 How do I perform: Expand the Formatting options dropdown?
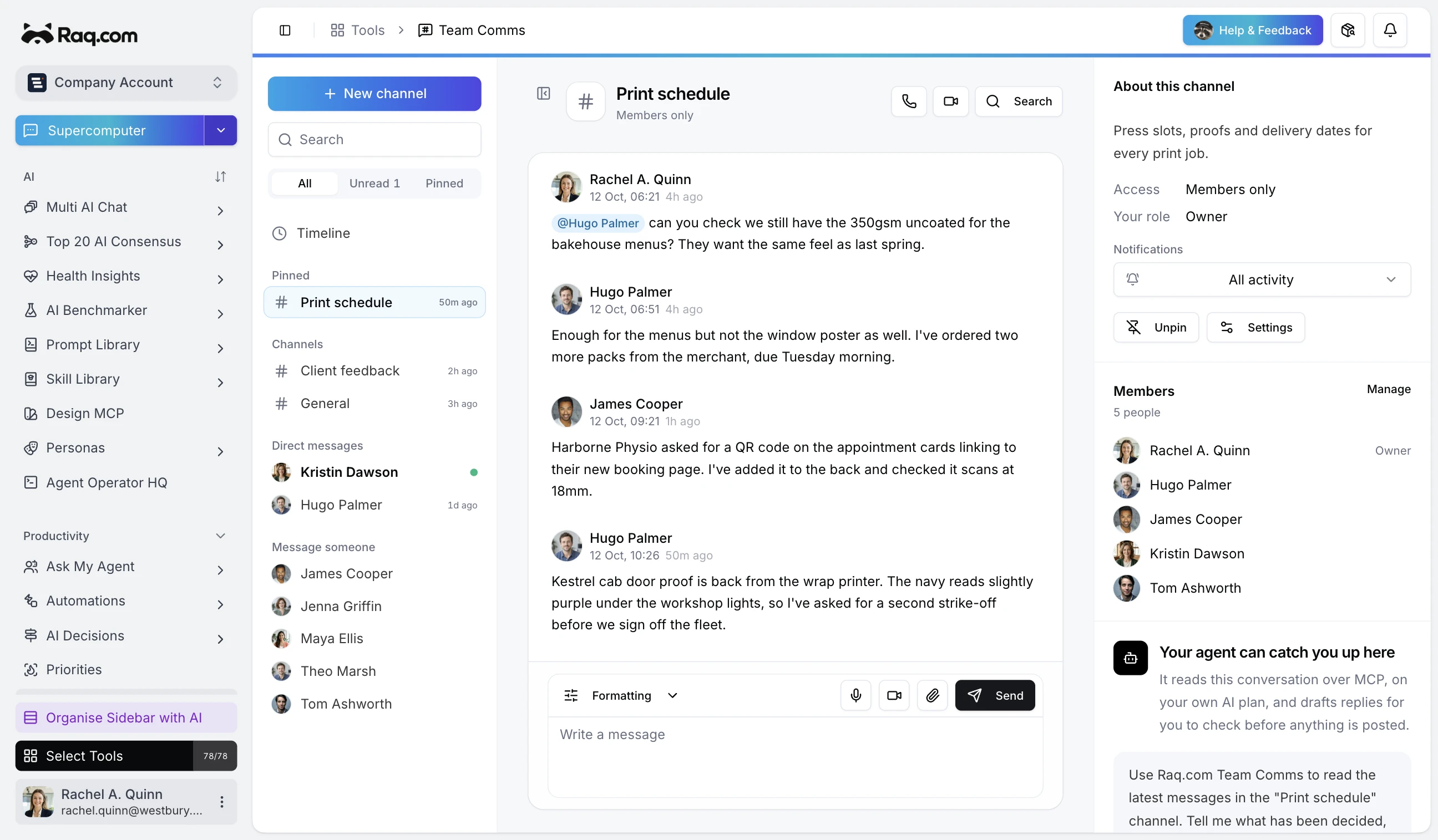[x=621, y=695]
